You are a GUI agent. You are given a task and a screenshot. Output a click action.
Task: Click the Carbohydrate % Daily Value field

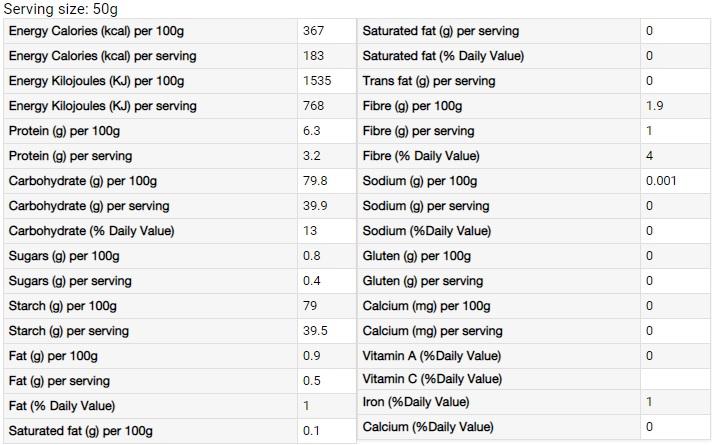coord(326,231)
